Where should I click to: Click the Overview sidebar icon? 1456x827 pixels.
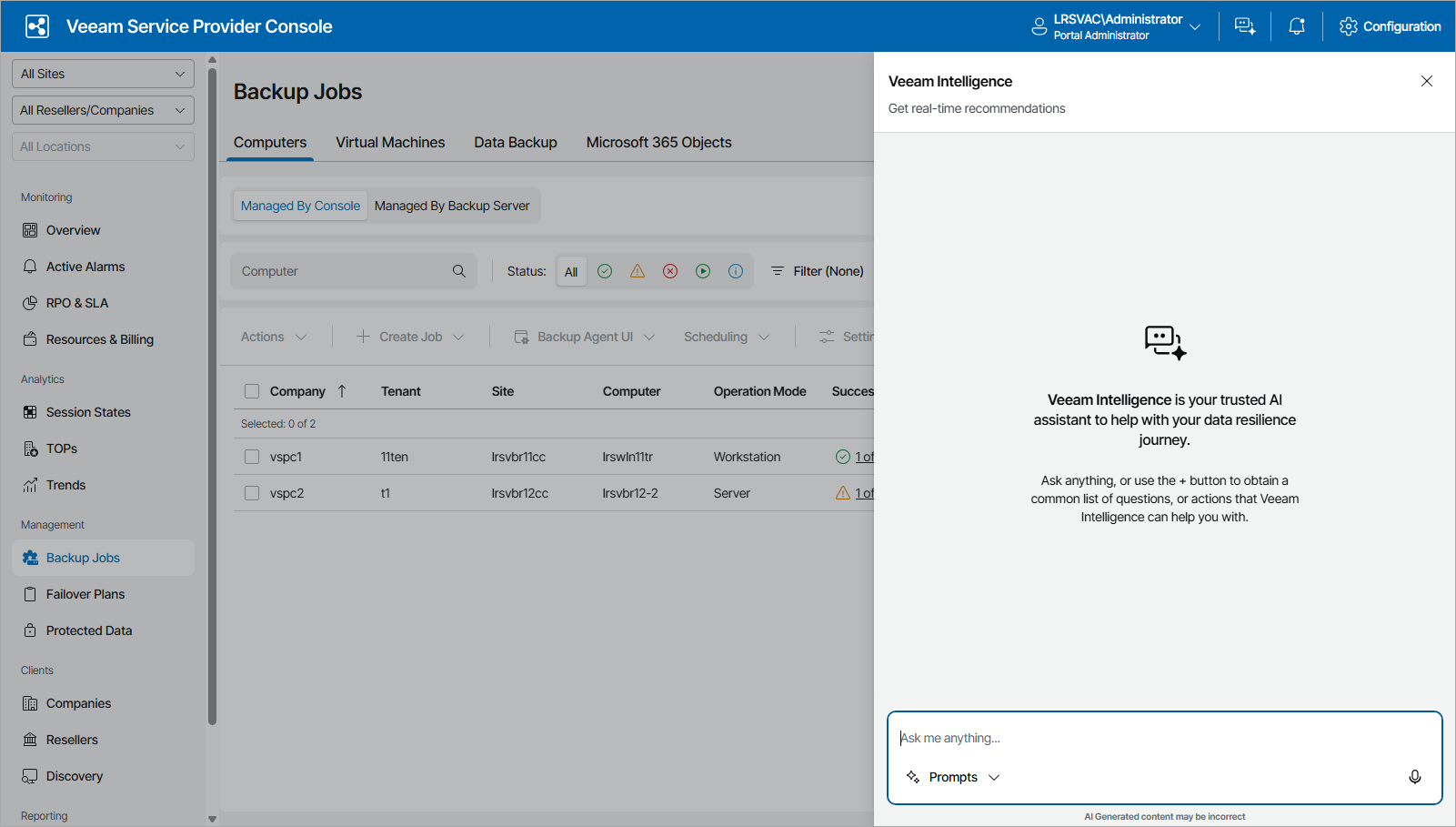(30, 230)
